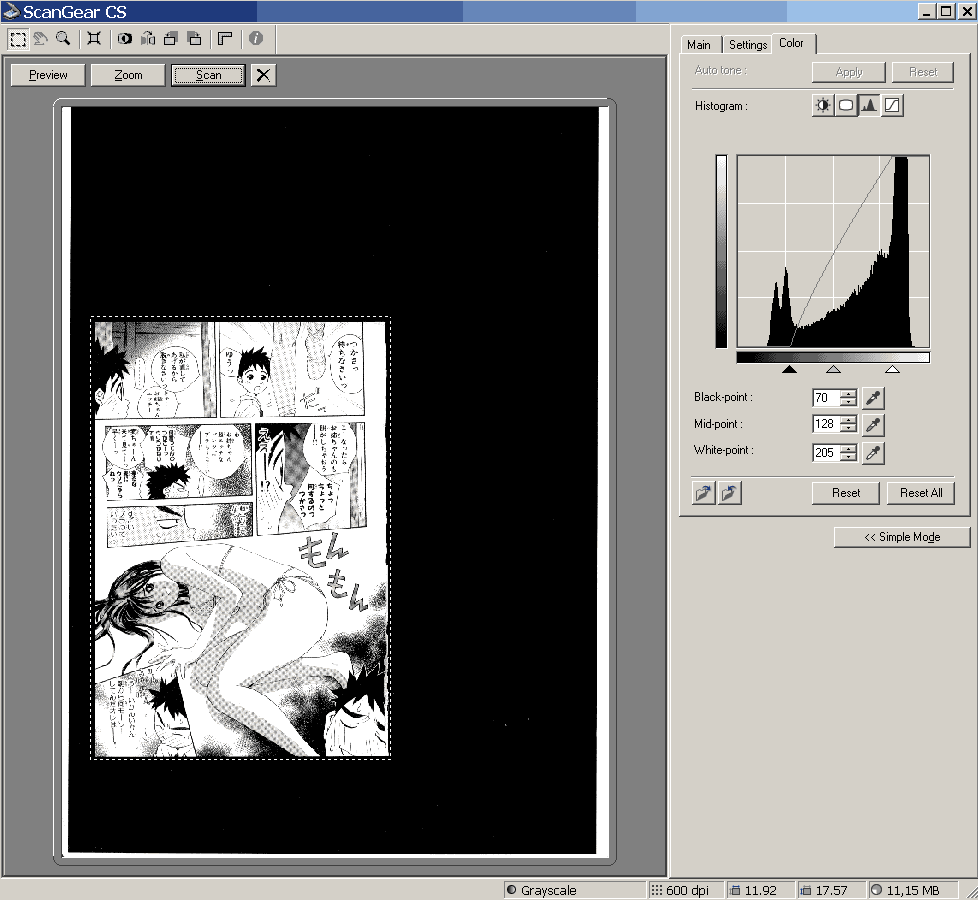The height and width of the screenshot is (900, 978).
Task: Click the Reset button next to Apply
Action: tap(922, 72)
